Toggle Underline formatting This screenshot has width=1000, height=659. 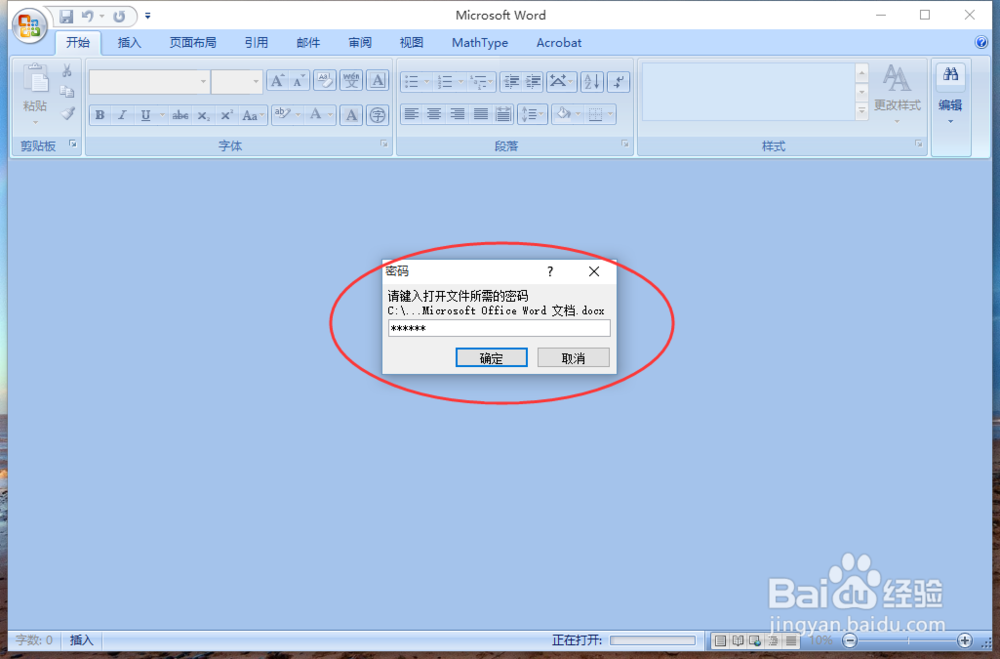click(145, 115)
